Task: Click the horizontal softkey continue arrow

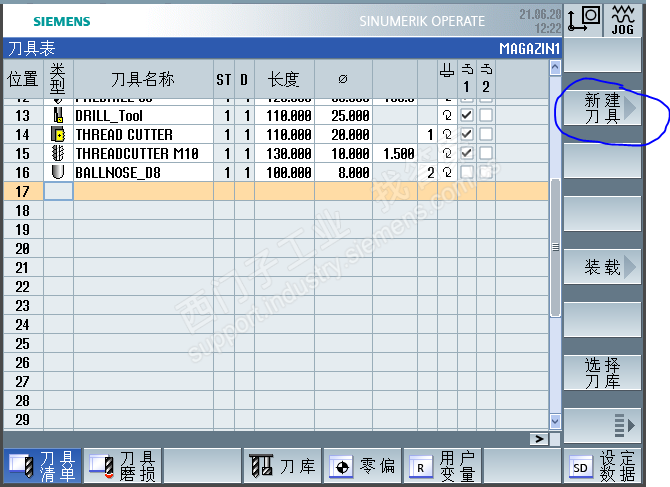Action: point(539,439)
